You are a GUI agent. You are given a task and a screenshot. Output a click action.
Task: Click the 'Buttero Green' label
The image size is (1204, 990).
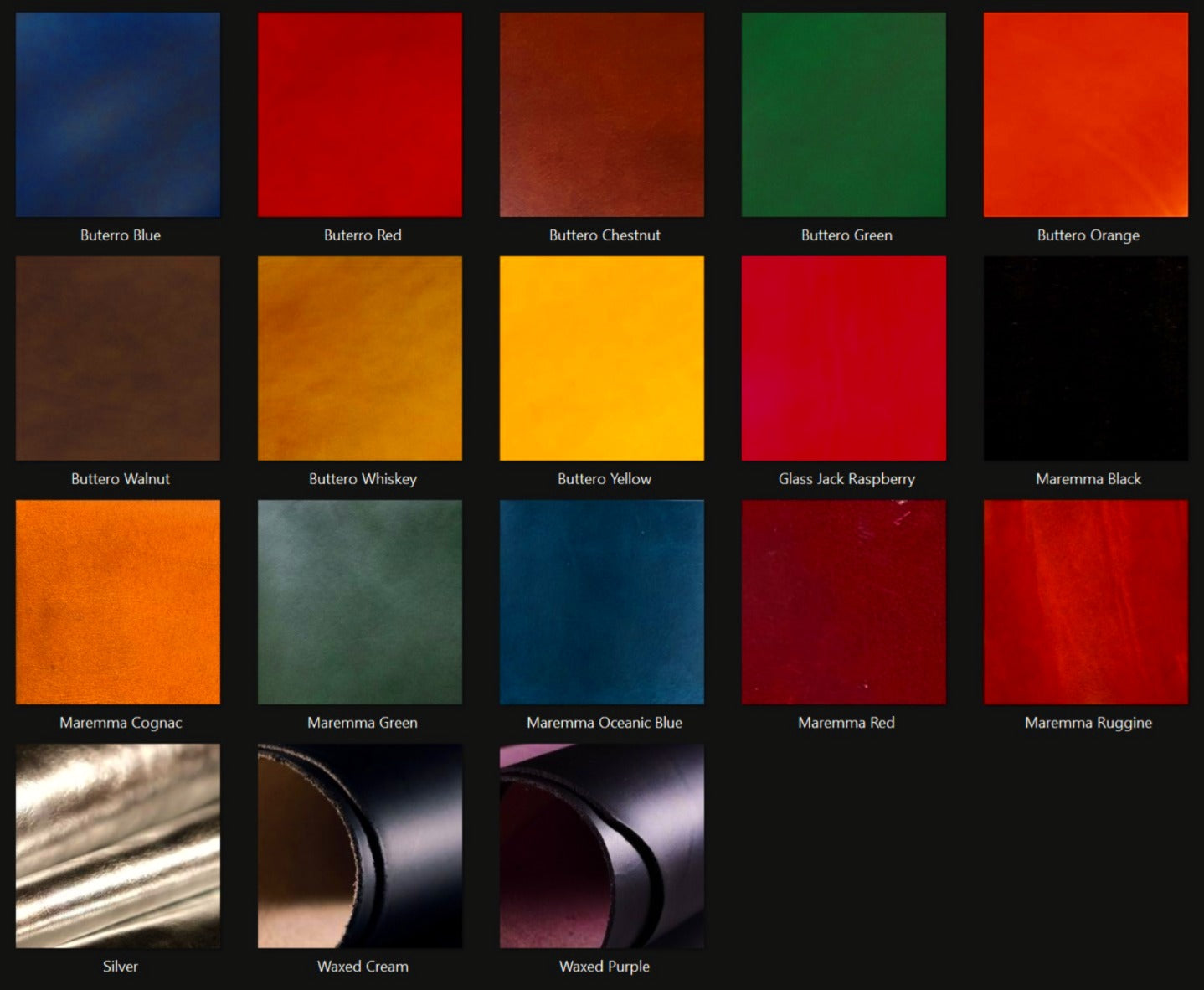(x=846, y=235)
